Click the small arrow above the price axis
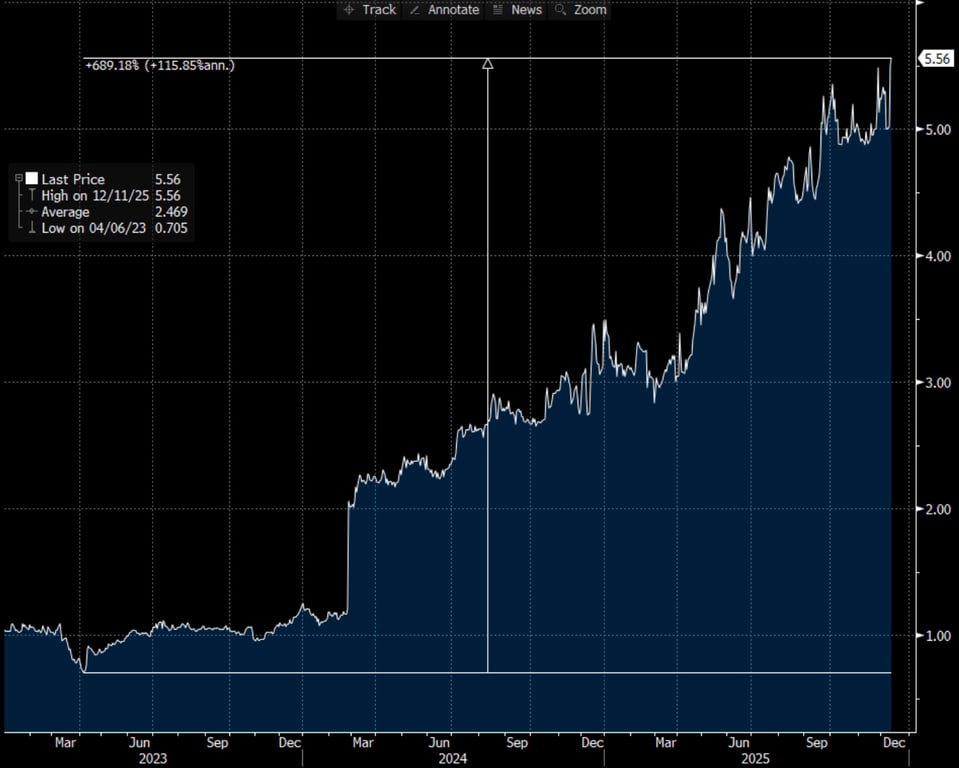 pos(920,3)
